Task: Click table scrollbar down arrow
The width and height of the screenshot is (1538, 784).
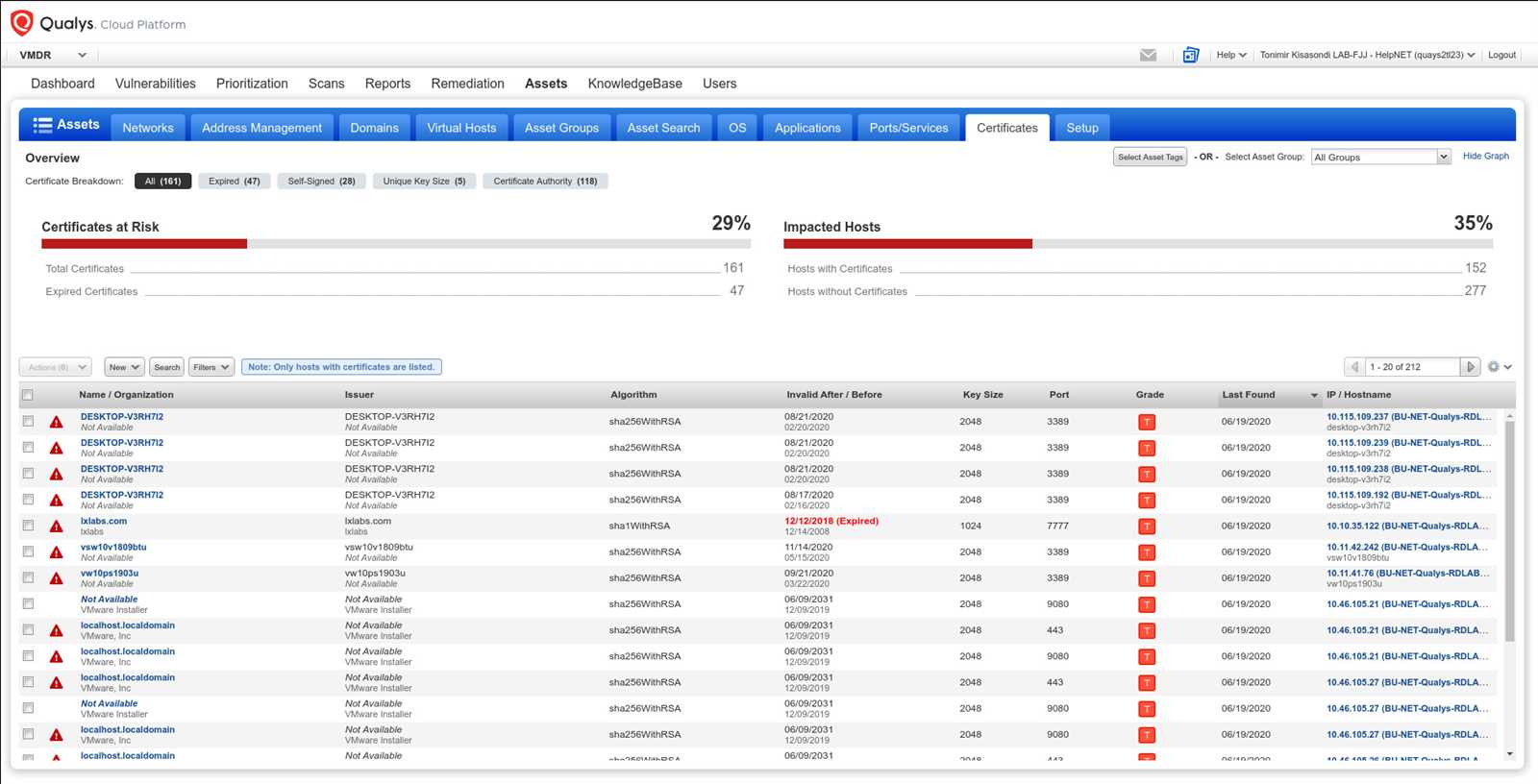Action: [1509, 754]
